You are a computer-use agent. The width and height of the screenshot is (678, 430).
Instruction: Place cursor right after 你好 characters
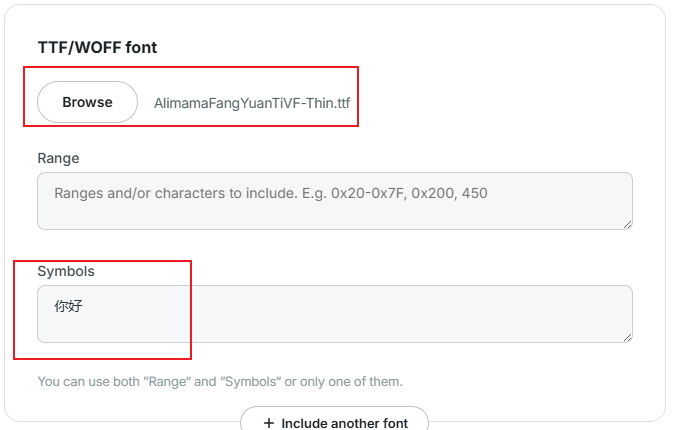[84, 306]
